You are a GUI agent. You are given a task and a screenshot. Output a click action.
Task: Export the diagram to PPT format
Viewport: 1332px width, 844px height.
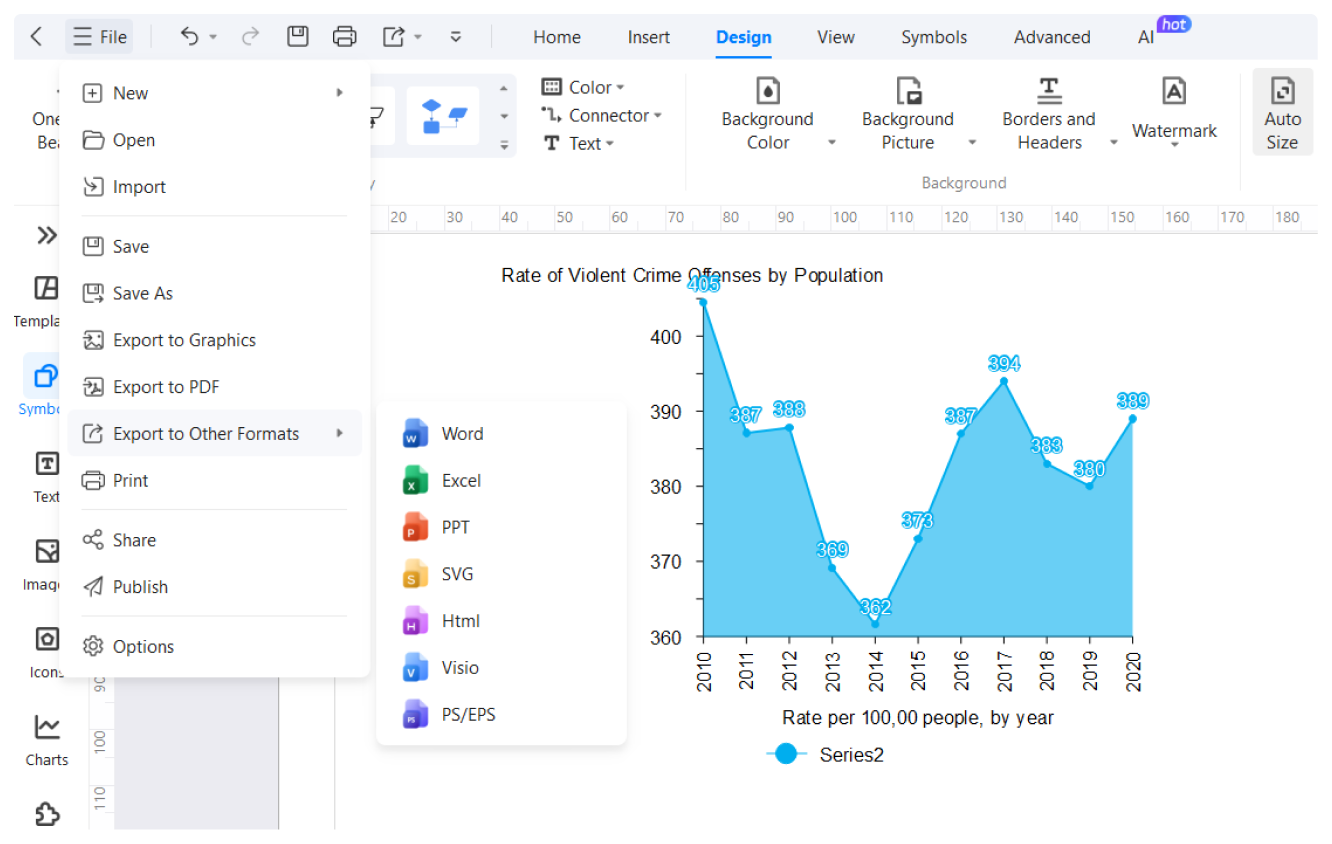tap(501, 527)
